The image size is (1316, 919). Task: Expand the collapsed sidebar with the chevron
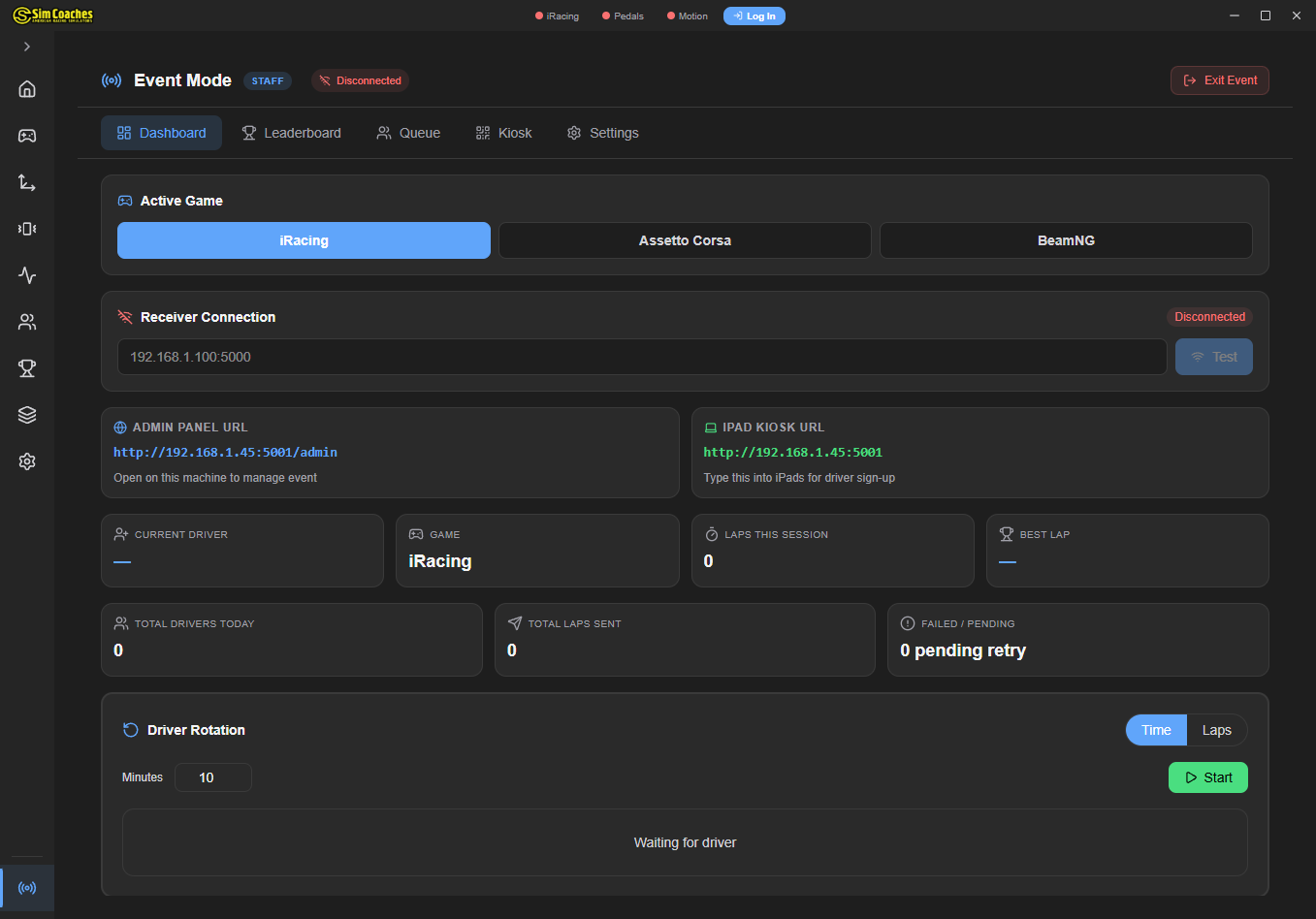[x=26, y=46]
